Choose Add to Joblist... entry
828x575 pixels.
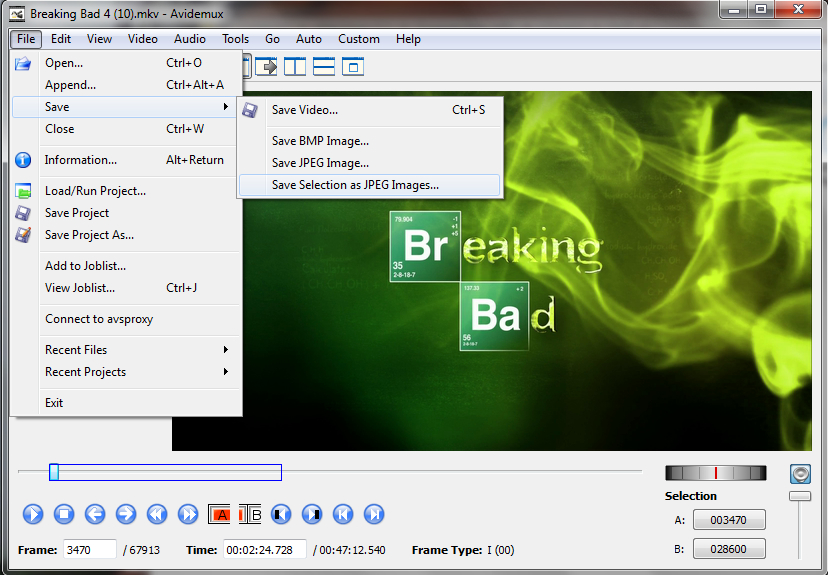(126, 266)
